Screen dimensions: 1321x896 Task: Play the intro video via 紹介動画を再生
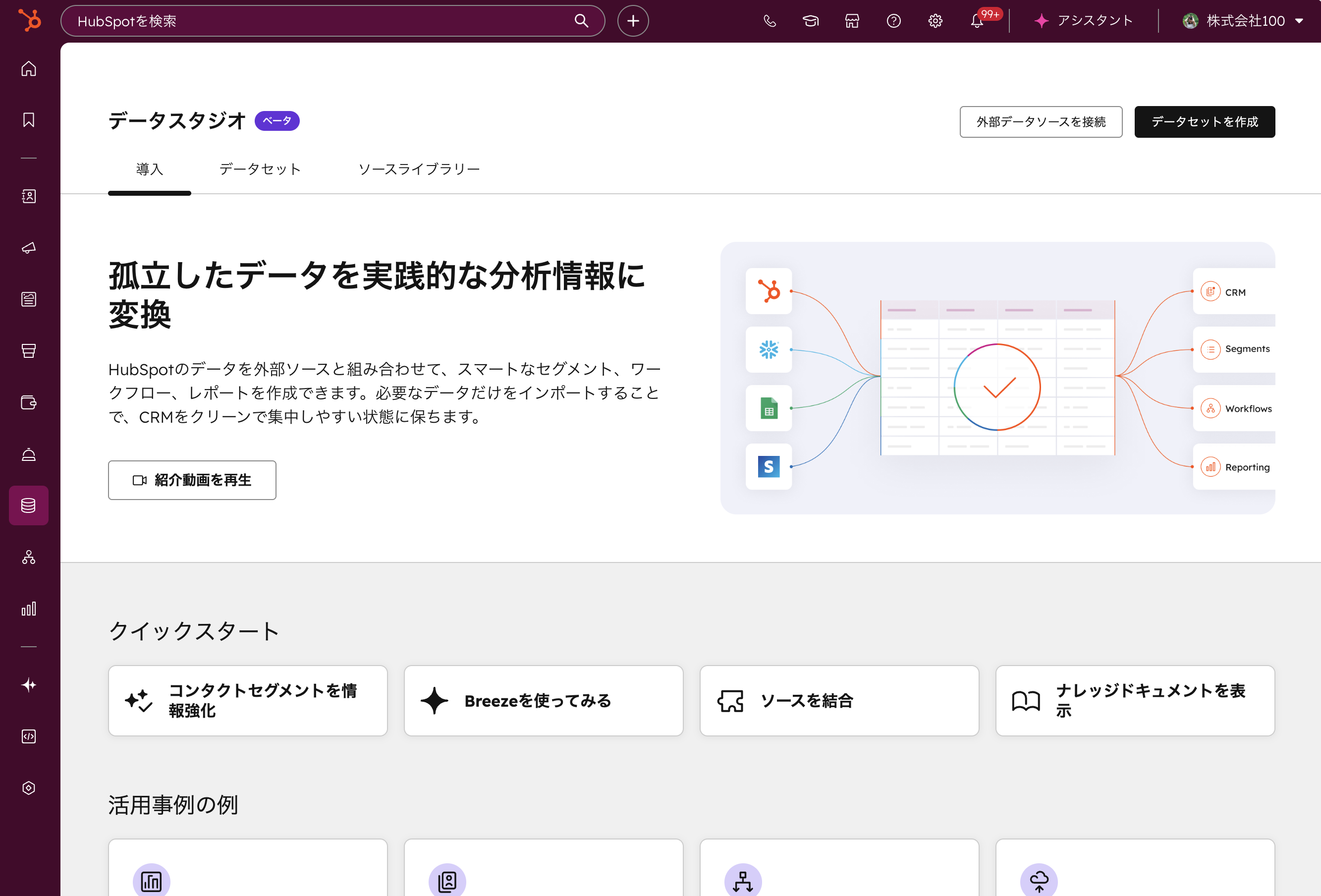point(192,480)
